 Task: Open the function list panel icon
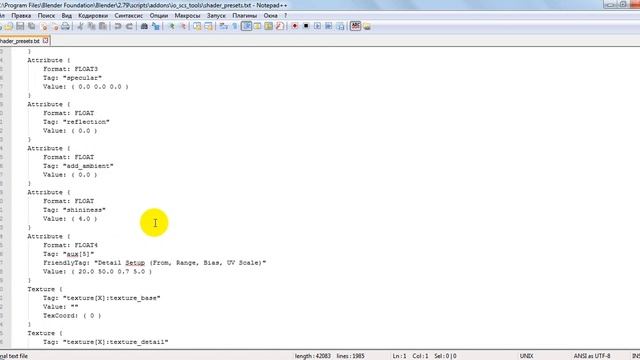pos(280,27)
